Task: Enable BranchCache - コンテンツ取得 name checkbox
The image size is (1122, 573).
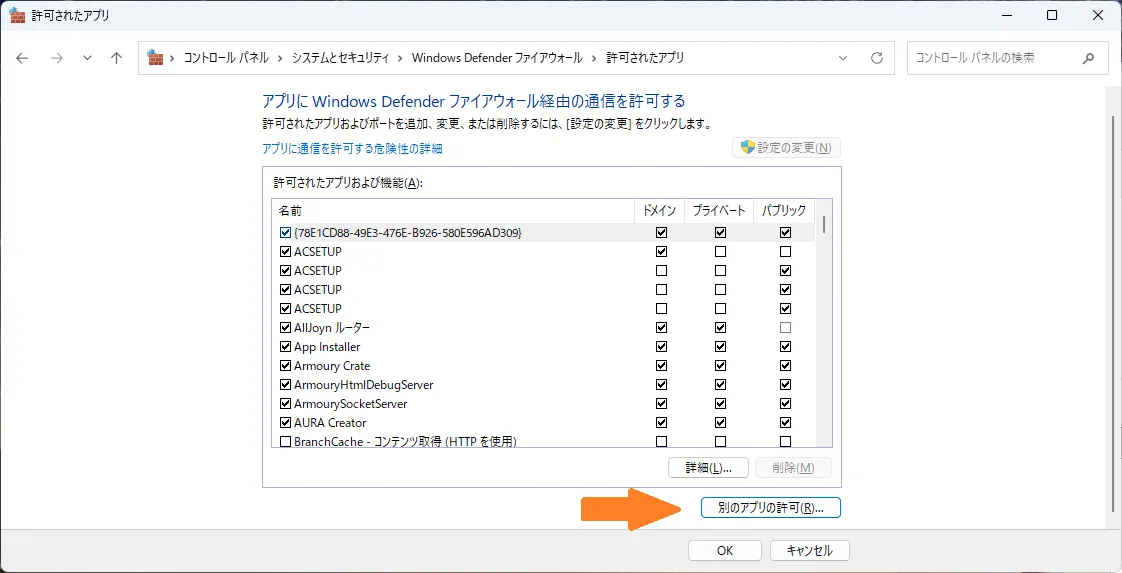Action: click(286, 441)
